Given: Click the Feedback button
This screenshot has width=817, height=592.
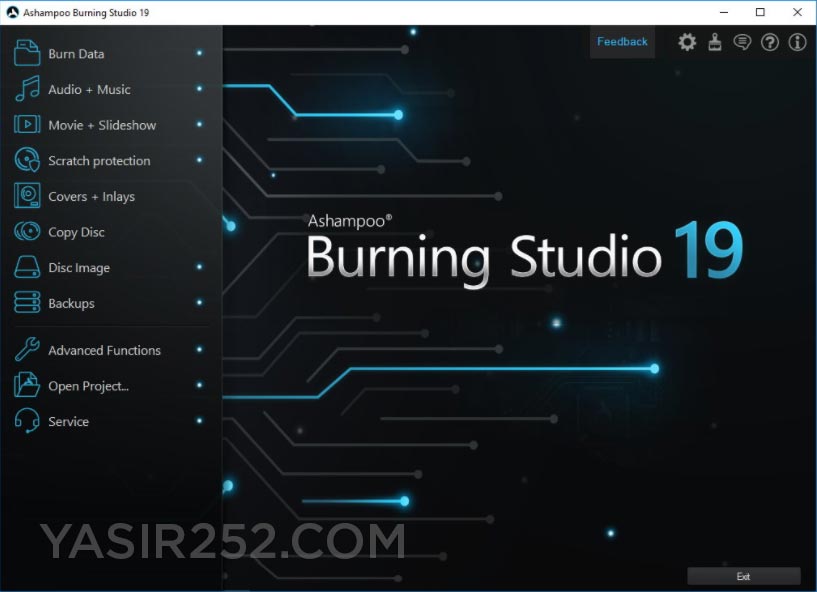Looking at the screenshot, I should point(622,42).
